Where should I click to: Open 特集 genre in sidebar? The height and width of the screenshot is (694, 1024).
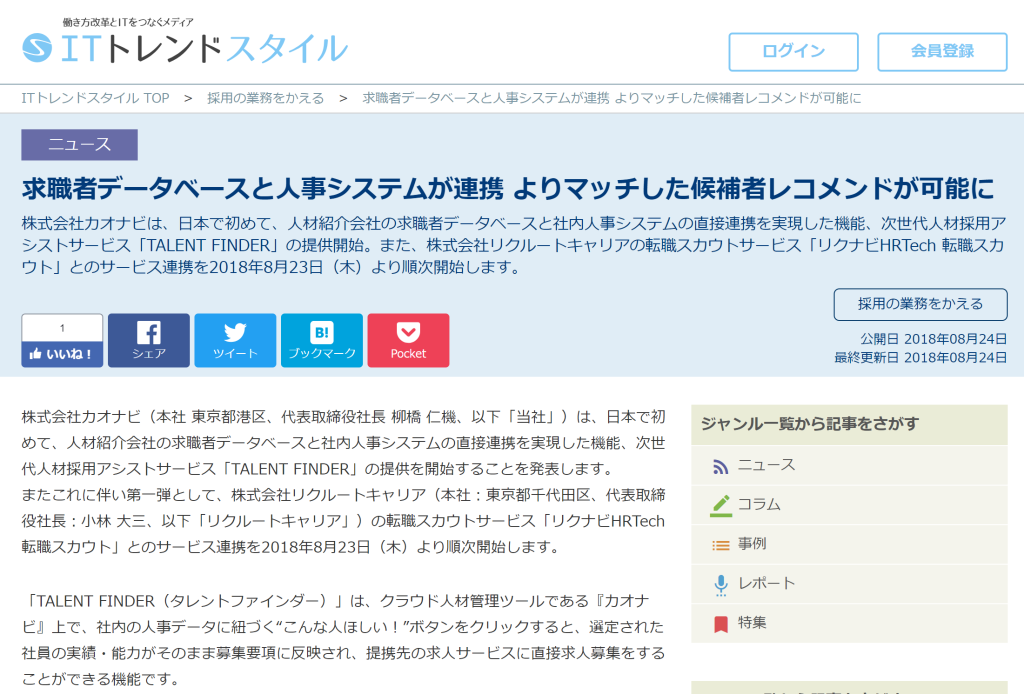(x=849, y=623)
